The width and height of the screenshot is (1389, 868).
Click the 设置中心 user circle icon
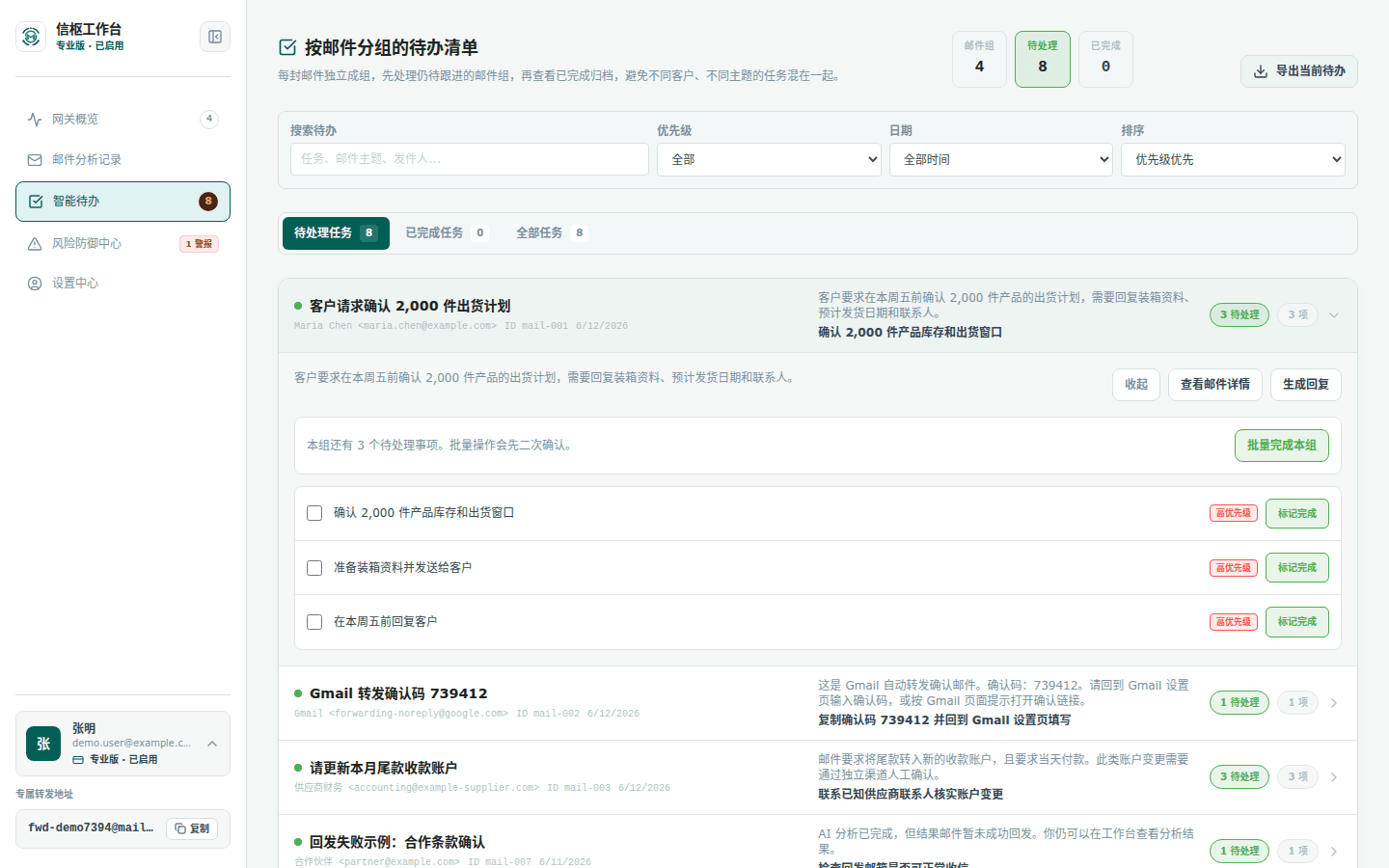[35, 284]
